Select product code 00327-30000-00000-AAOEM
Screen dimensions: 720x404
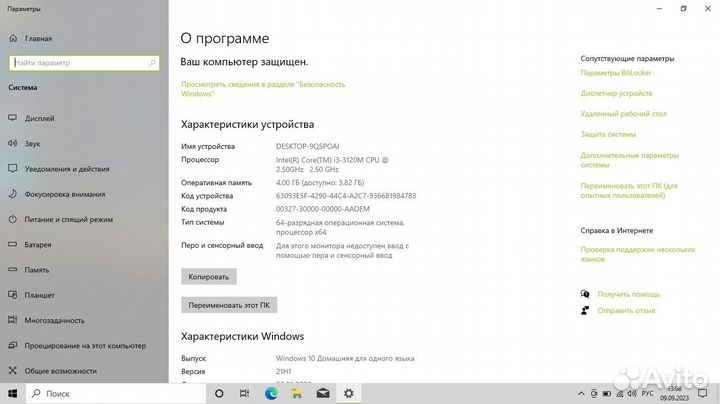click(322, 209)
